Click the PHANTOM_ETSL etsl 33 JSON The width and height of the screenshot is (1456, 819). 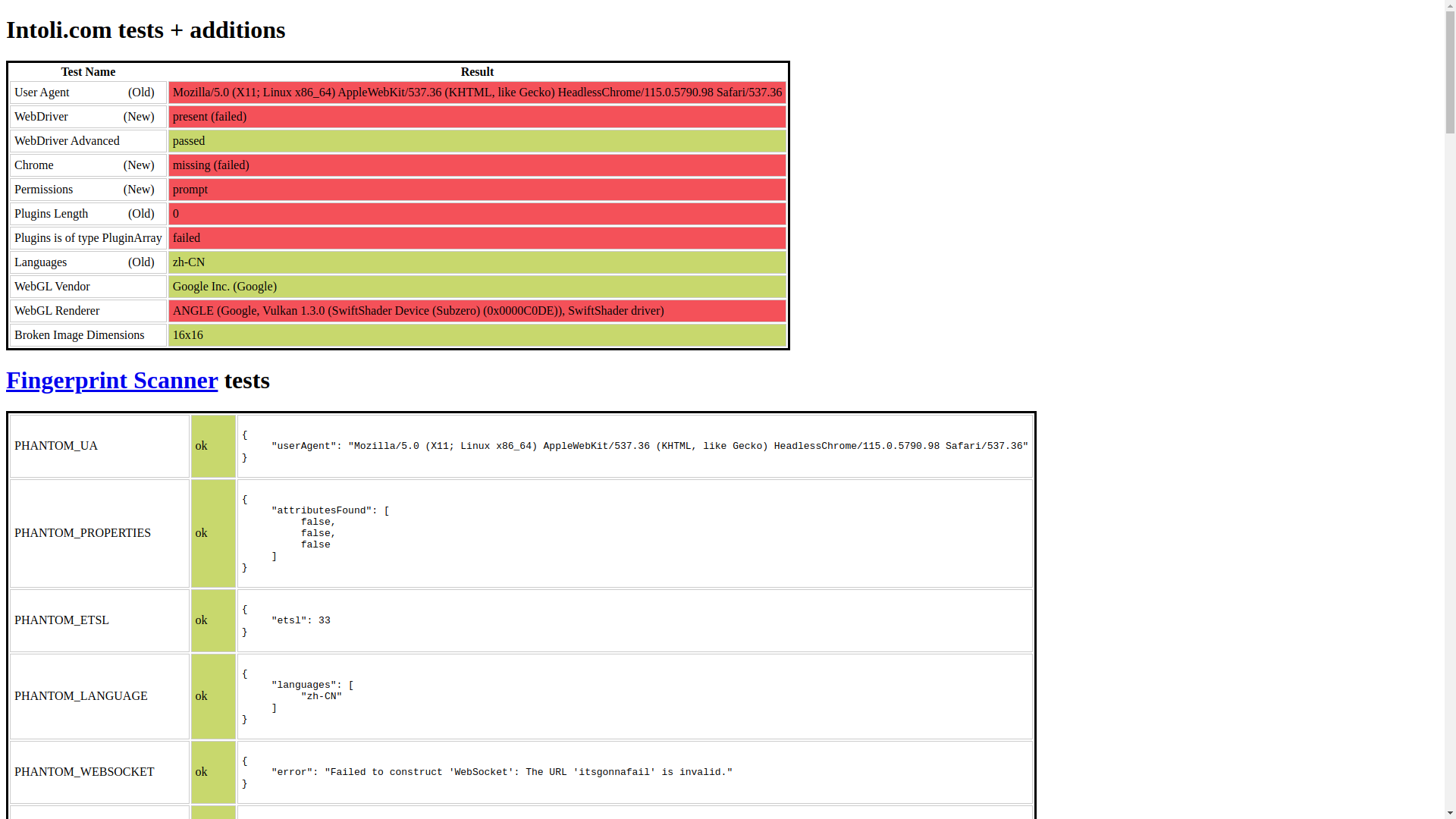tap(301, 620)
